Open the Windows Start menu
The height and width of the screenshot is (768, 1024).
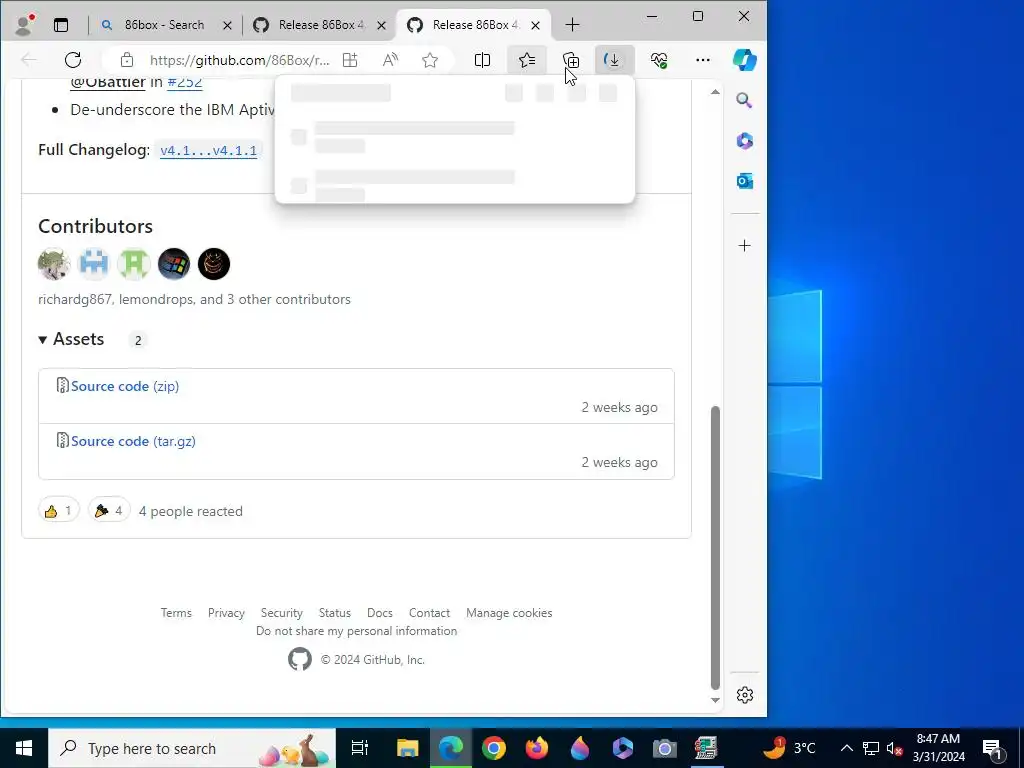(x=24, y=748)
